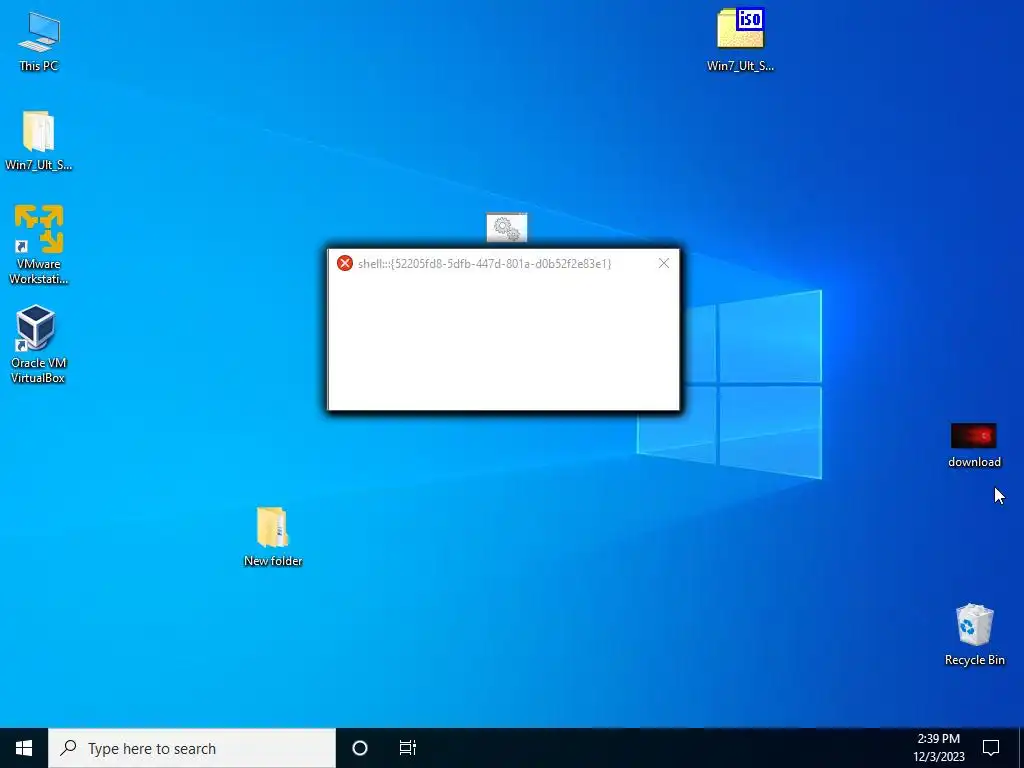Select the Win7_Ult_S folder below This PC
This screenshot has height=768, width=1024.
coord(39,140)
